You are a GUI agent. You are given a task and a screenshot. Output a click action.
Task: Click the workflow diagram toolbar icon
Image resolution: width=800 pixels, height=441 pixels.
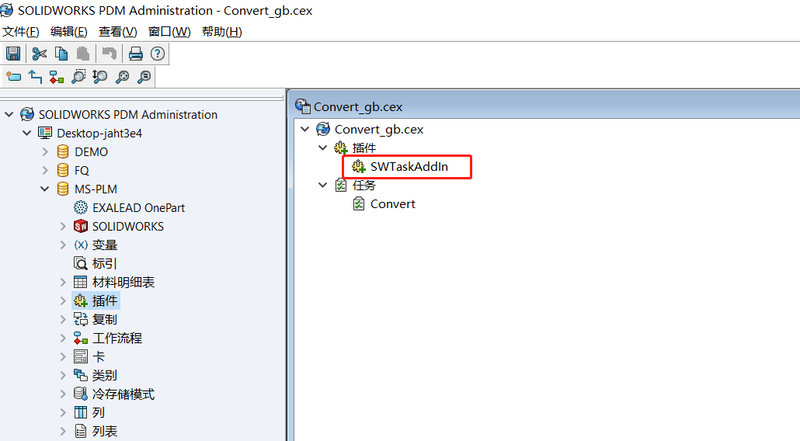(x=56, y=76)
